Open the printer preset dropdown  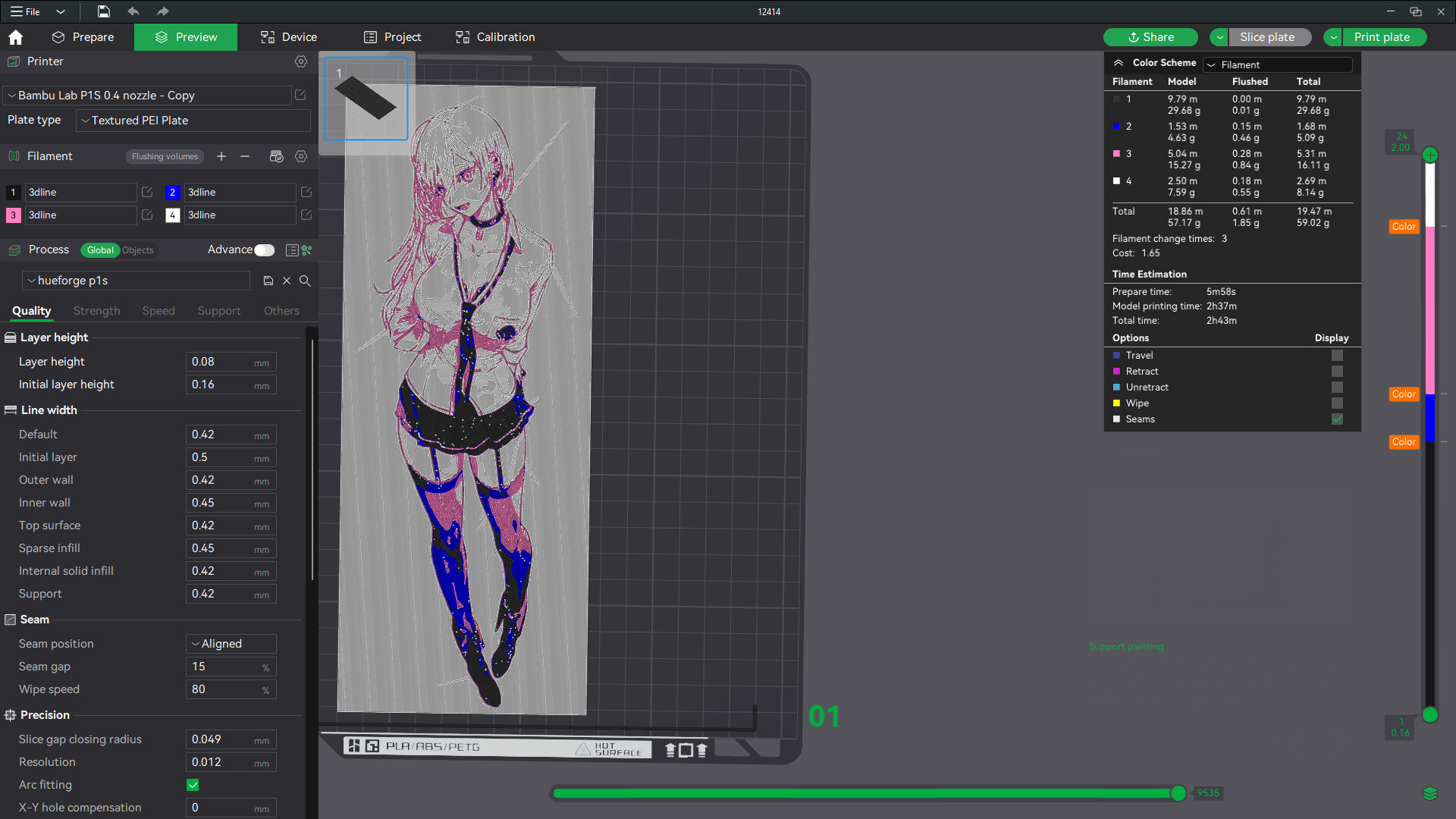tap(148, 96)
